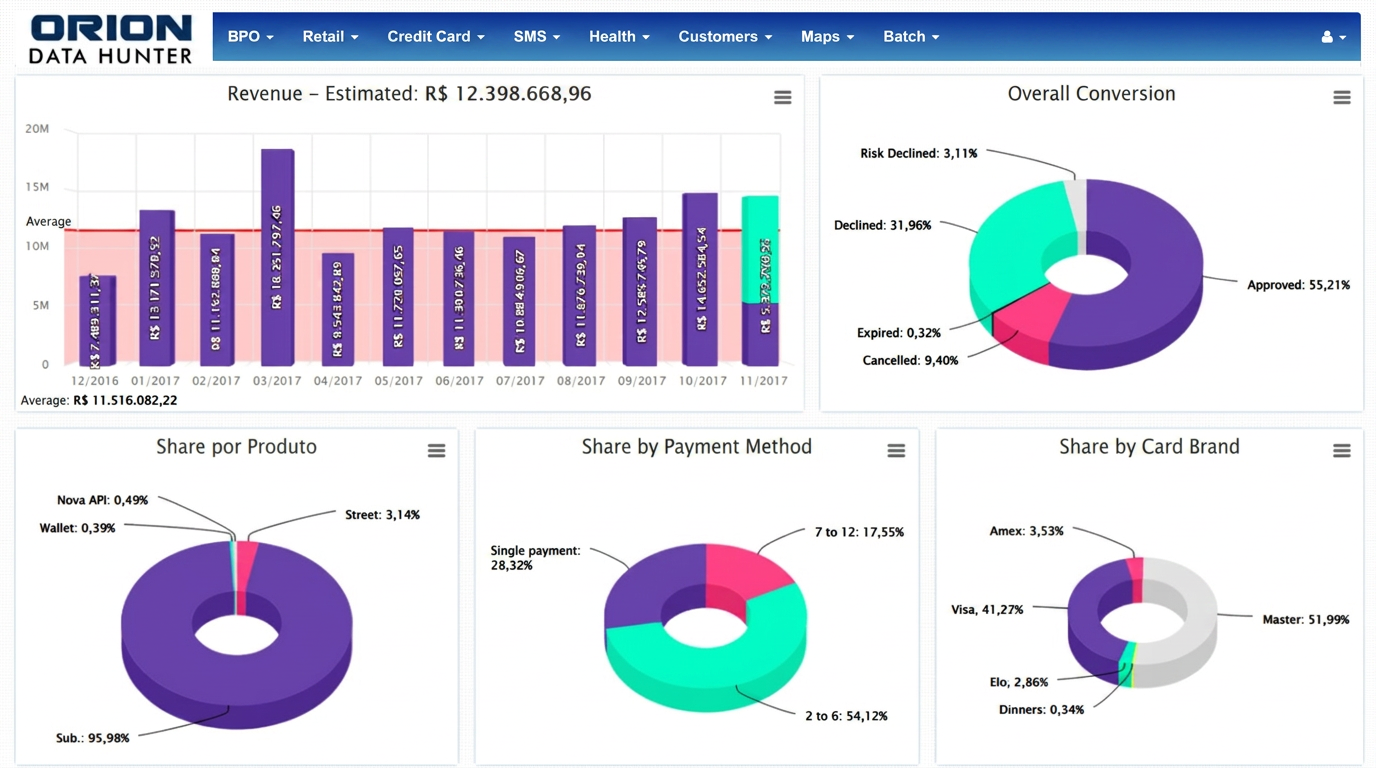1376x768 pixels.
Task: Open the Revenue chart hamburger menu
Action: click(x=783, y=97)
